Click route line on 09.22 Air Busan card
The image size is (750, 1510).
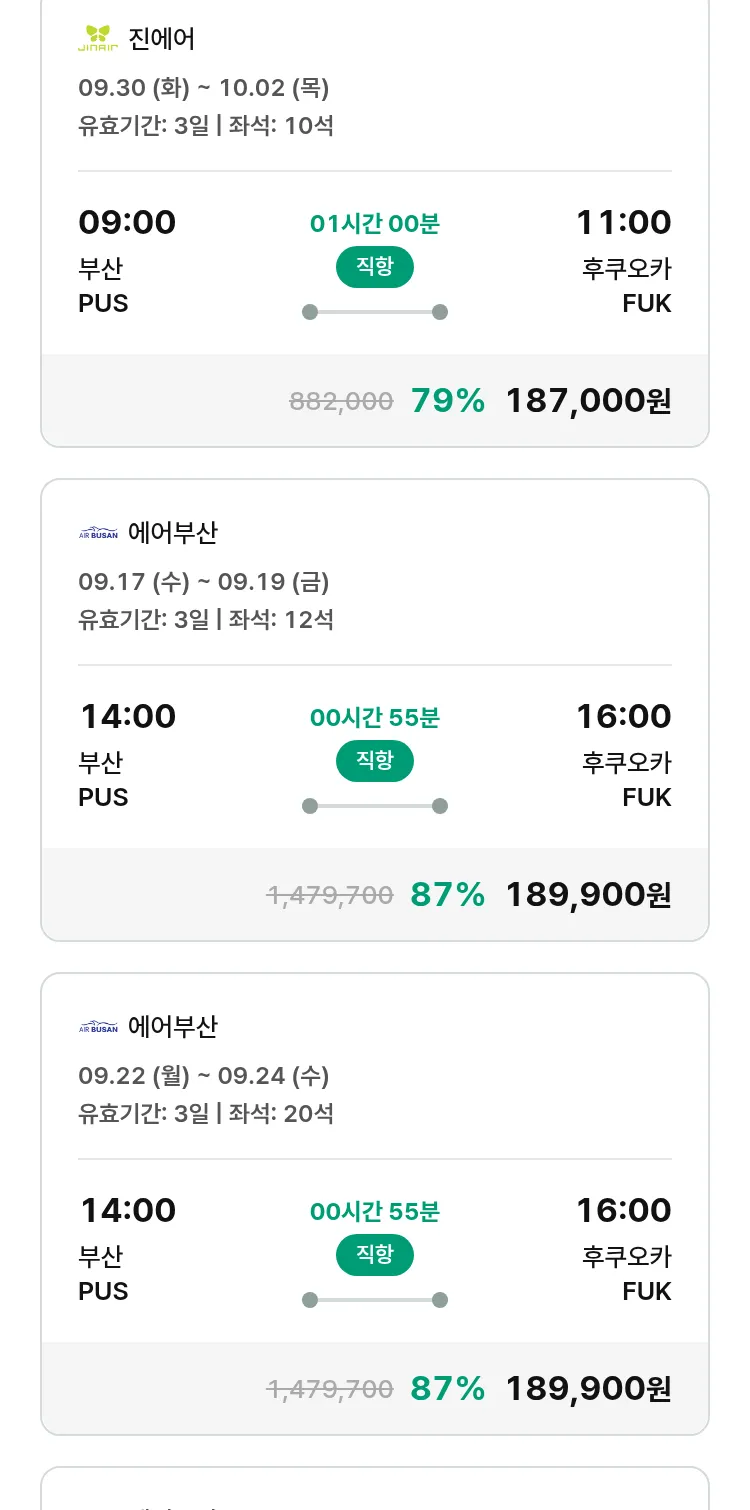[374, 1300]
